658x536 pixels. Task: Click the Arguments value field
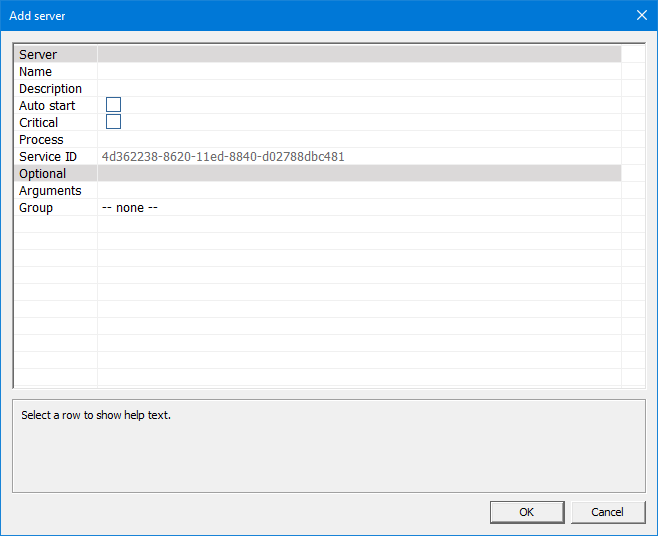coord(358,191)
